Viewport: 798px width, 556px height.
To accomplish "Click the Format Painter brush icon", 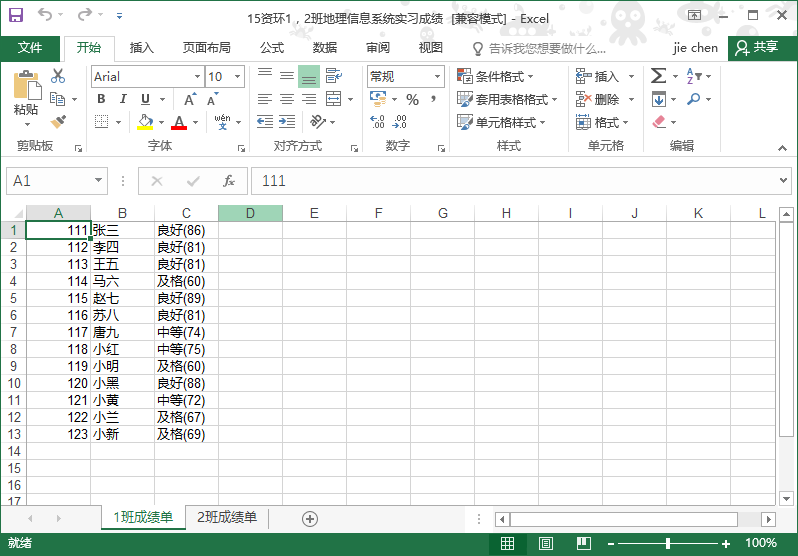I will [58, 122].
